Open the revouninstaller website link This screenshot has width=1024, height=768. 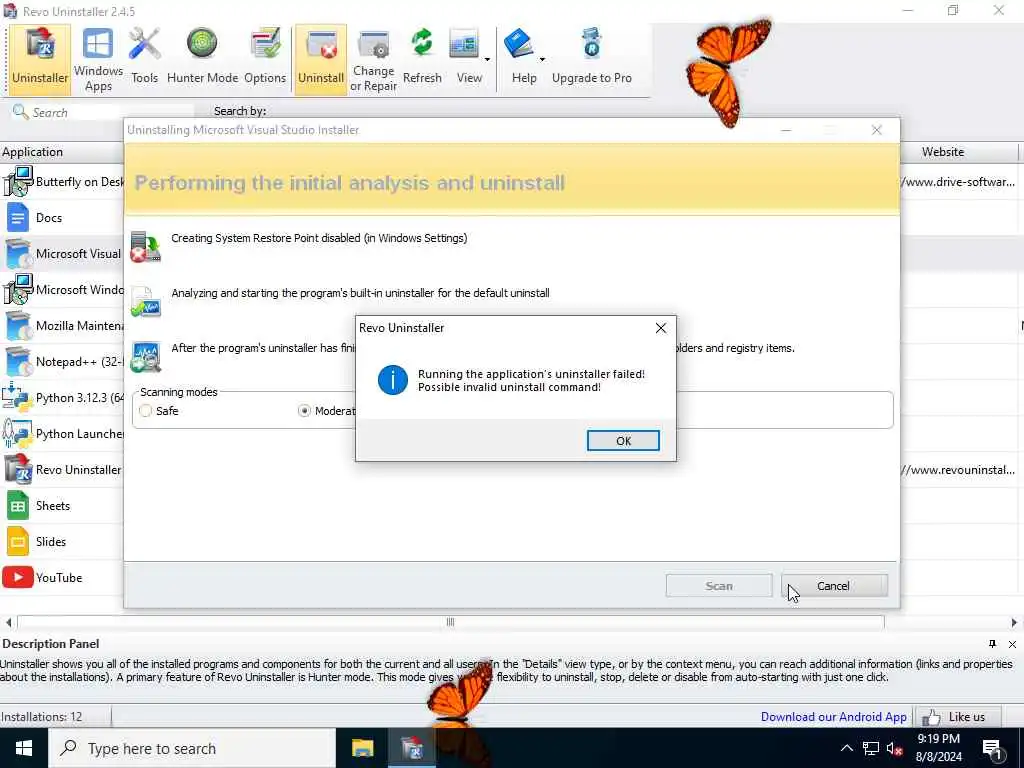959,470
